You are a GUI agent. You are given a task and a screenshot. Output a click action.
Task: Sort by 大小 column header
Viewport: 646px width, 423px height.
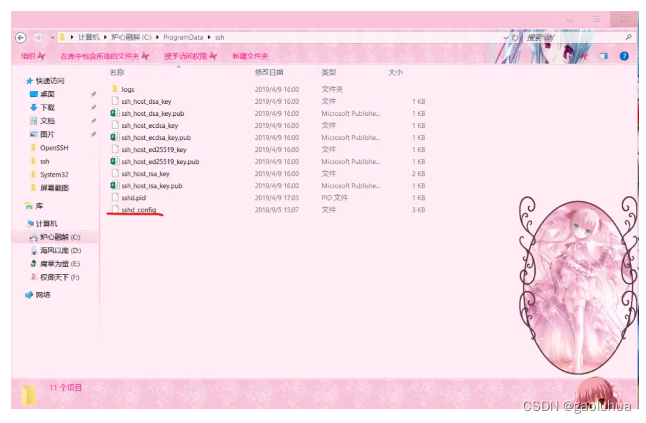point(396,72)
